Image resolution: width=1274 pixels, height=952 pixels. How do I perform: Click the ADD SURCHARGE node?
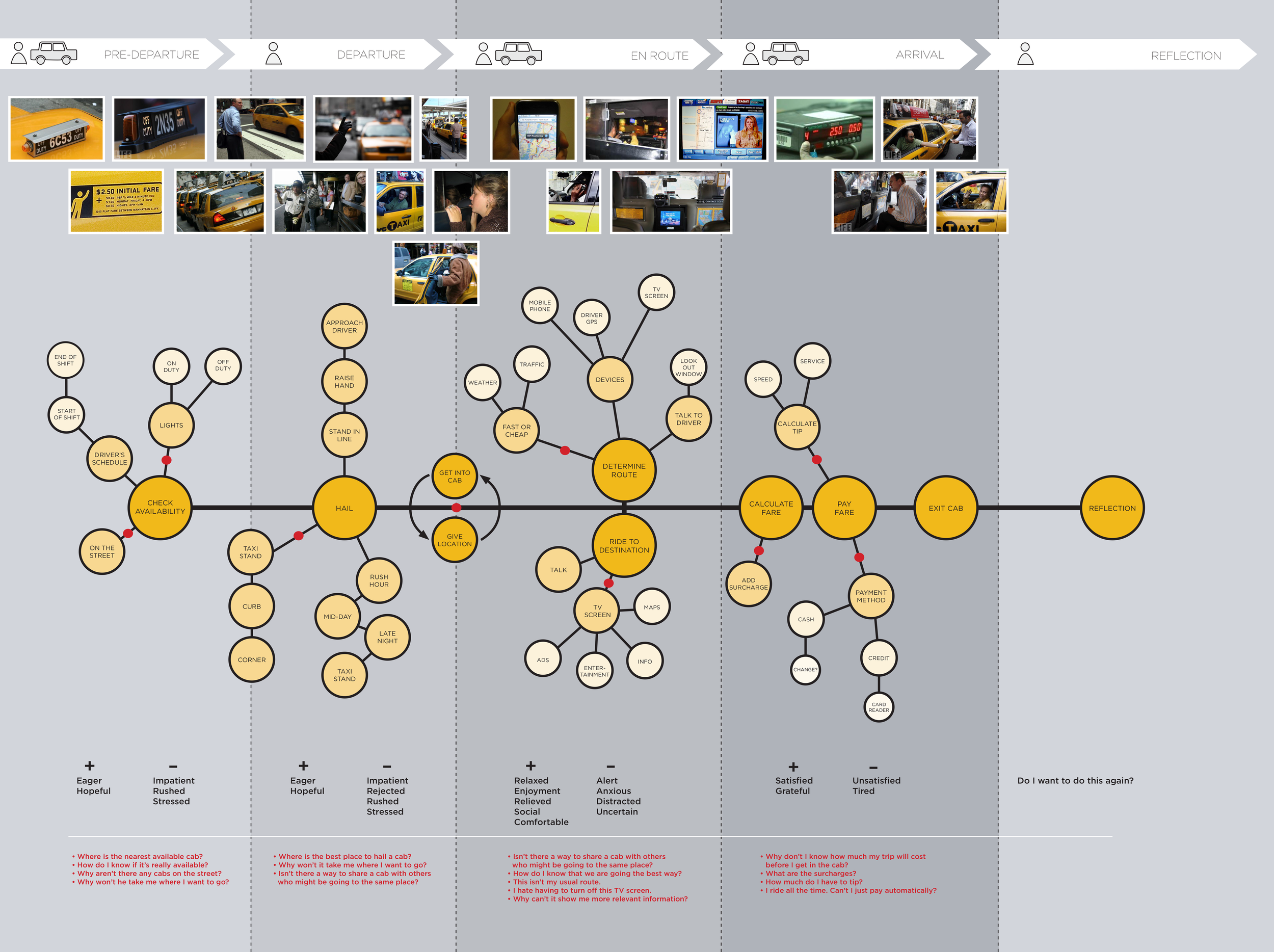pyautogui.click(x=749, y=584)
